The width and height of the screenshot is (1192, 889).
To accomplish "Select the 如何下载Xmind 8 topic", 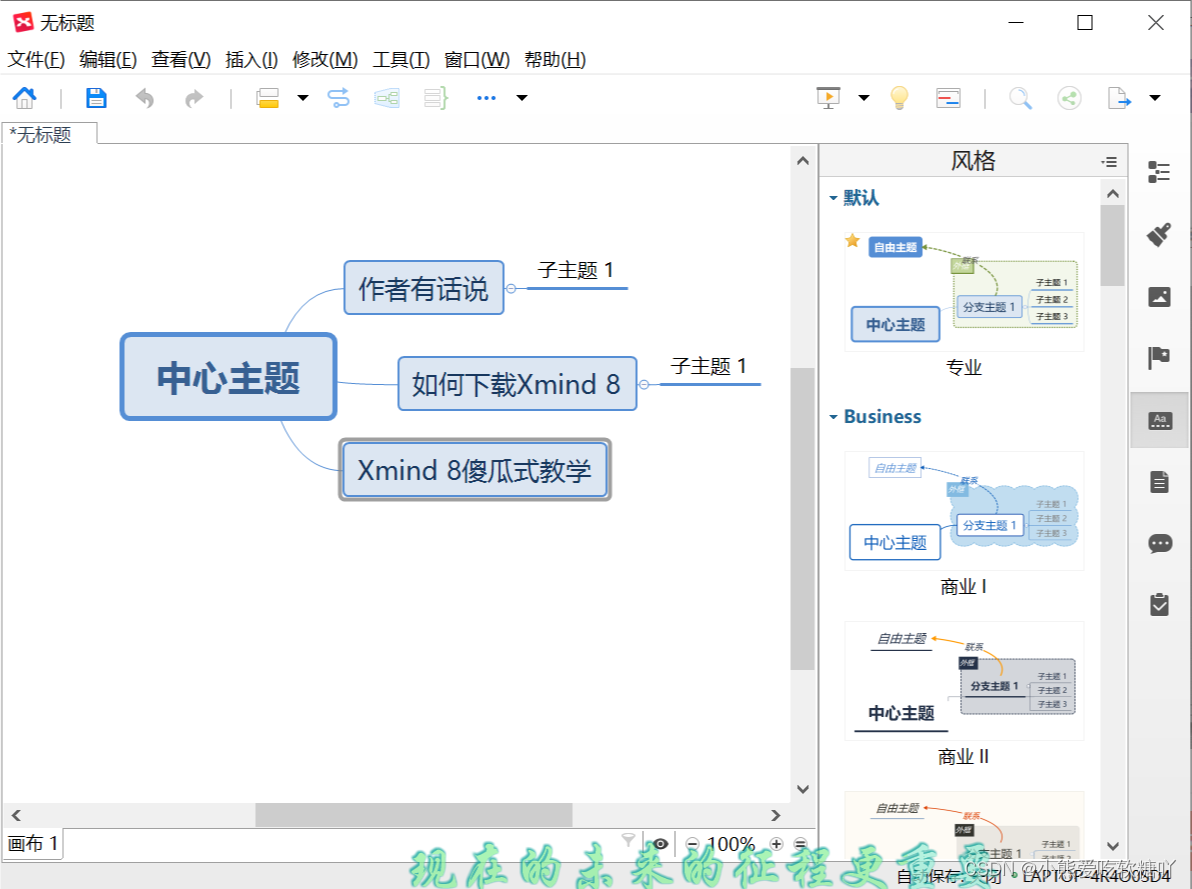I will click(517, 384).
